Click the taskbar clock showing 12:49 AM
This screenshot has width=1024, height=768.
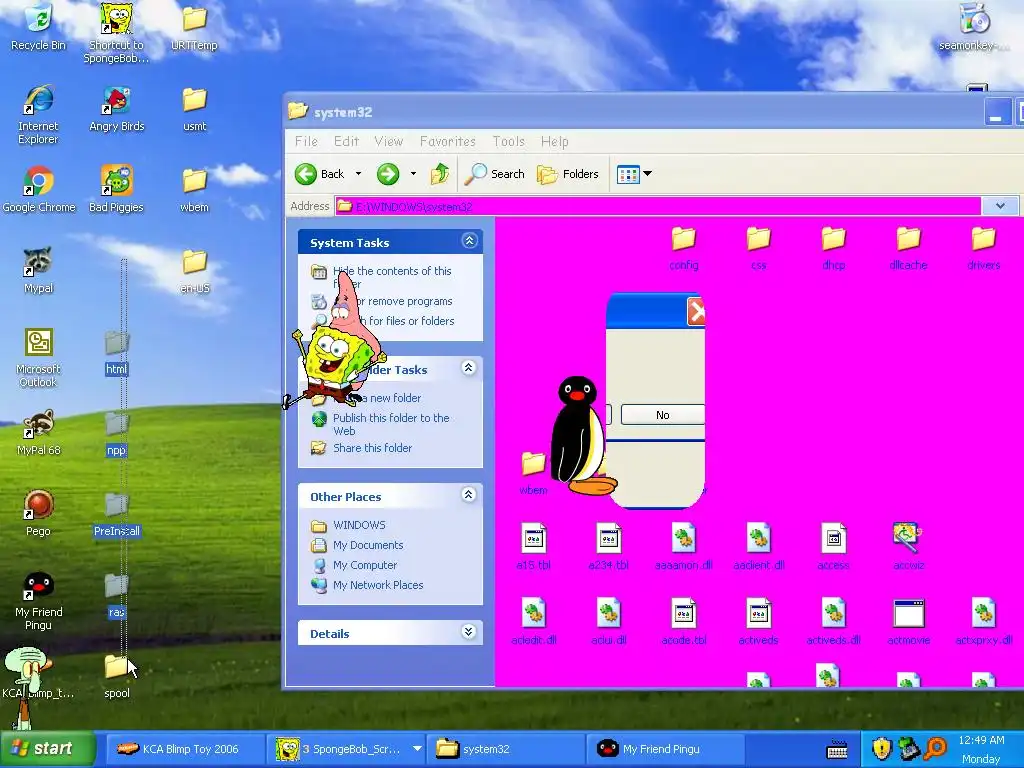[981, 740]
